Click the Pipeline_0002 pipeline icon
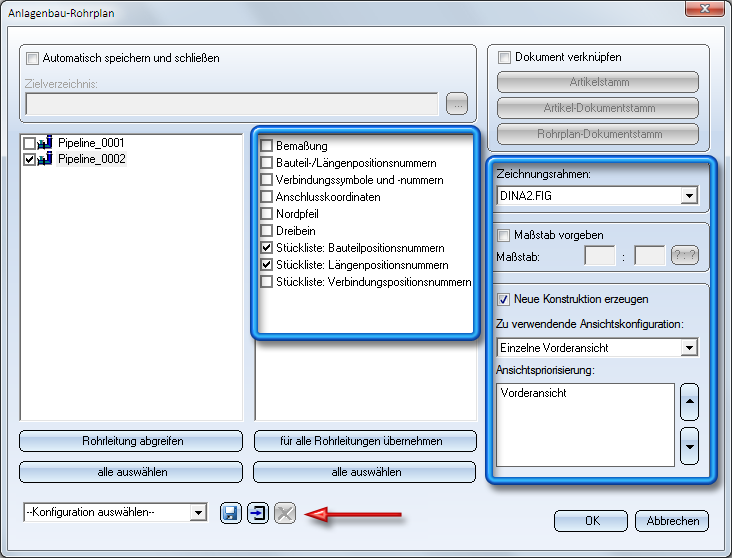This screenshot has height=558, width=732. point(45,159)
